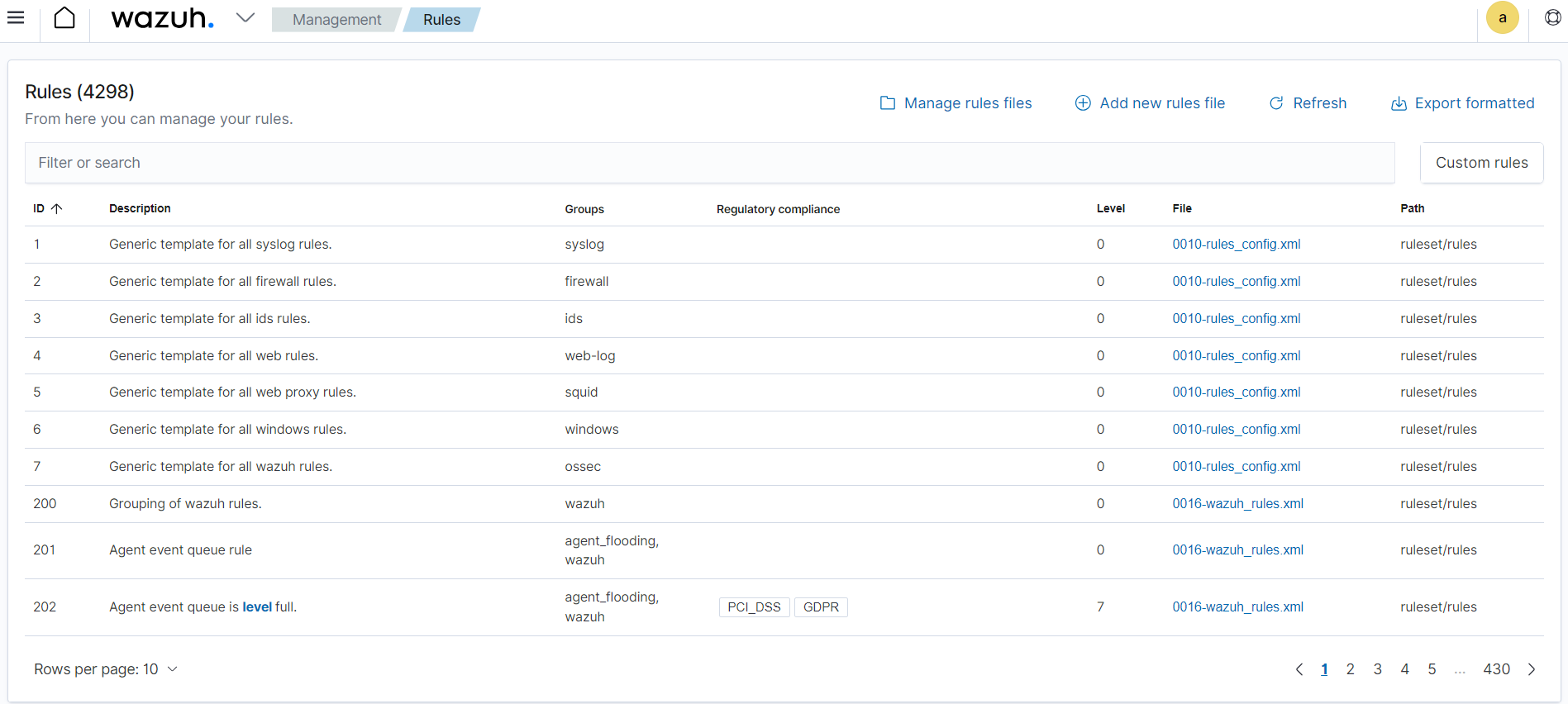
Task: Focus the Filter or search field
Action: (709, 163)
